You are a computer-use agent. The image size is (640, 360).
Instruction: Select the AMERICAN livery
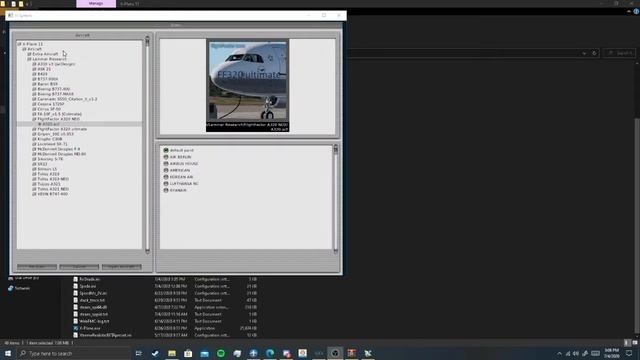(176, 170)
